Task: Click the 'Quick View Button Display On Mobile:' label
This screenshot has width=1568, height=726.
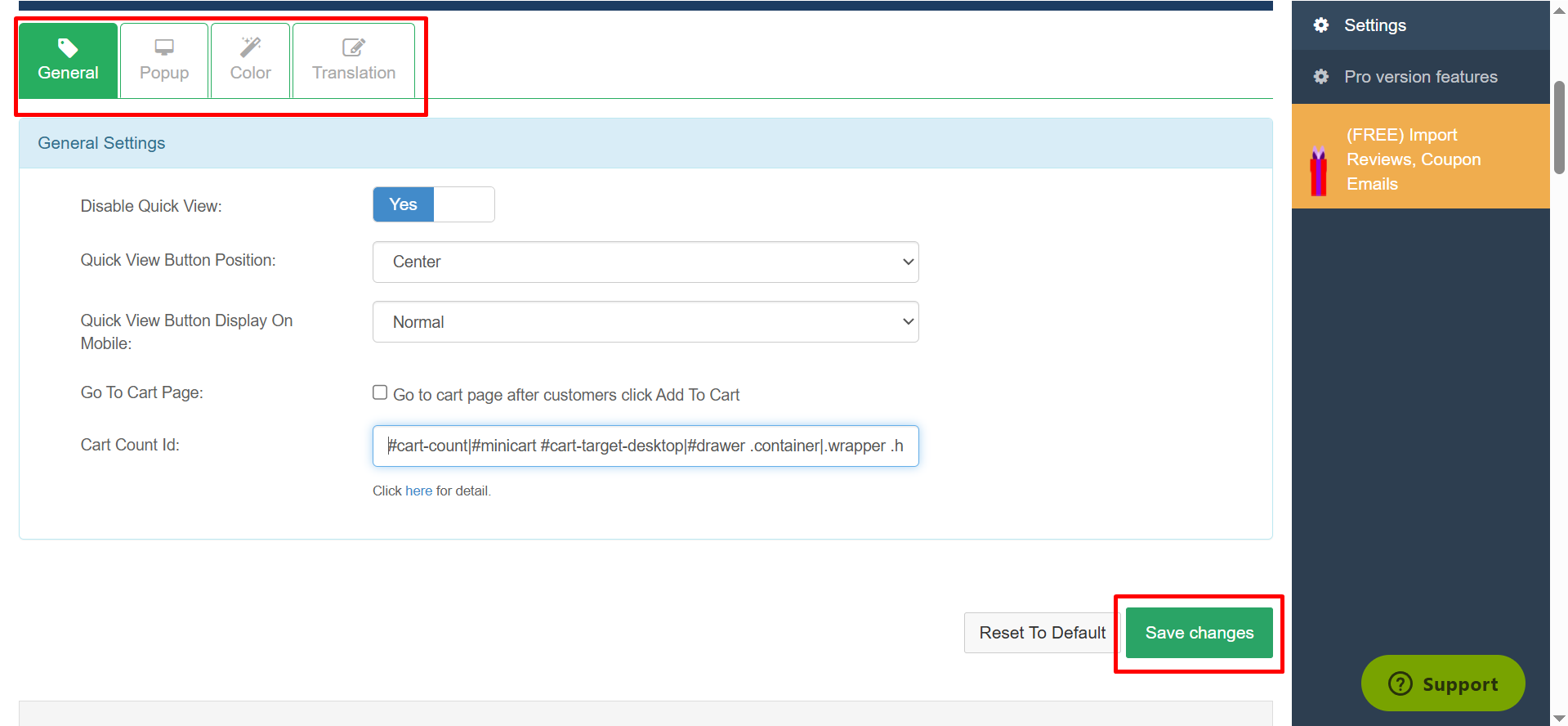Action: pos(186,332)
